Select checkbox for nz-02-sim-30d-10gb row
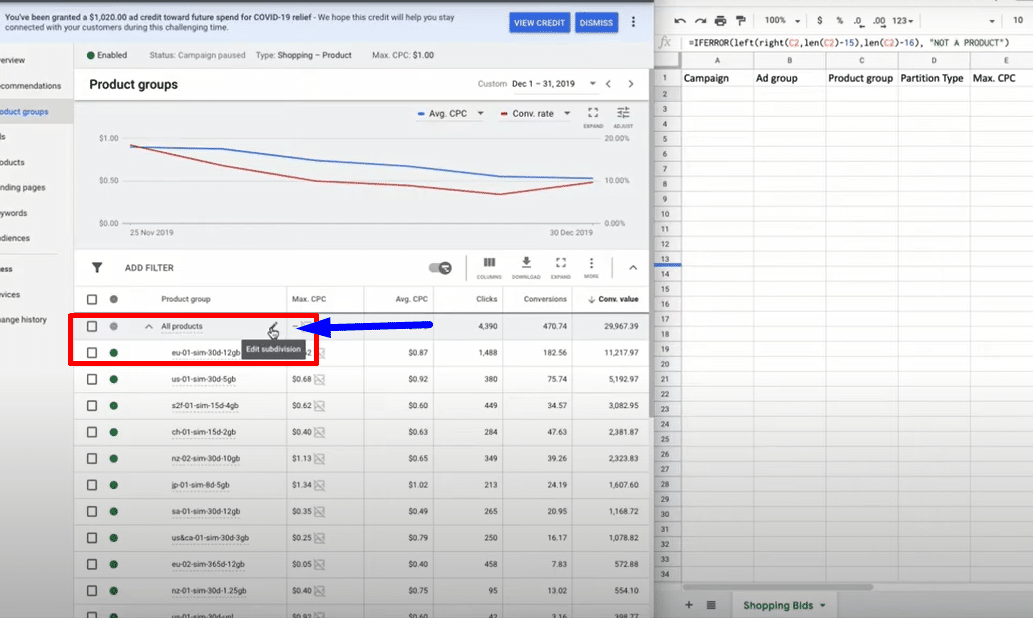The image size is (1033, 618). (92, 459)
